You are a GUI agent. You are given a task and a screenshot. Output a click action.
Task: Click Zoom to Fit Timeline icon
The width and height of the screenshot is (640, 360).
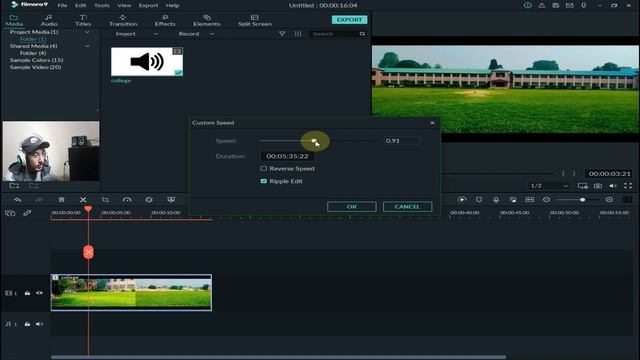[529, 200]
